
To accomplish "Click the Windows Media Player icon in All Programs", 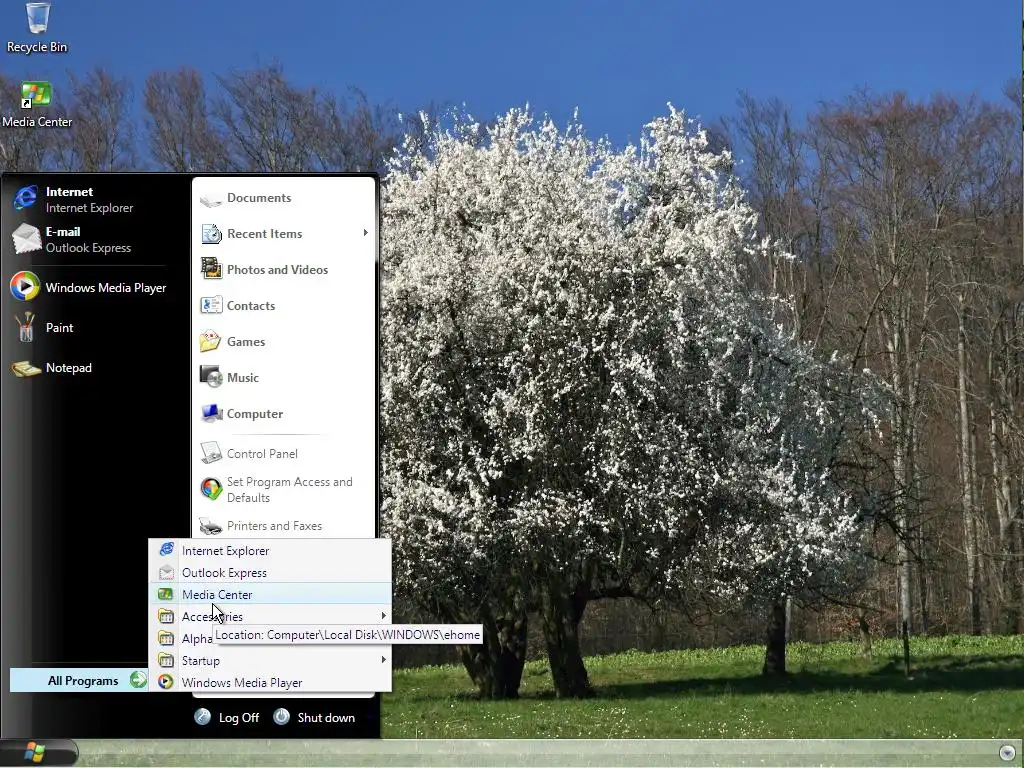I will 166,682.
